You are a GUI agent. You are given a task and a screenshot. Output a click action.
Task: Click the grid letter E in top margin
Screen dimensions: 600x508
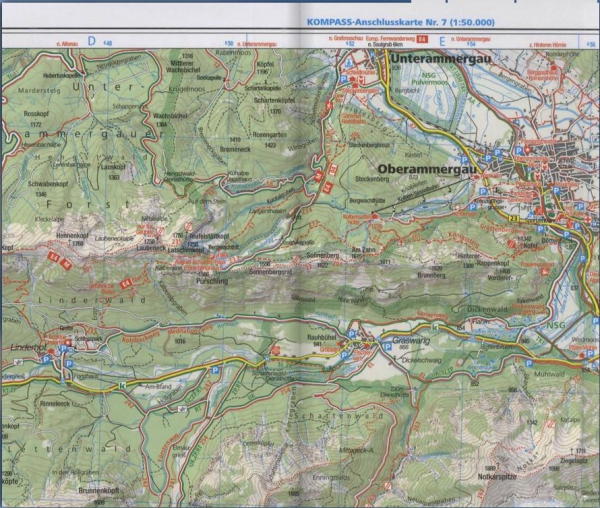pyautogui.click(x=443, y=41)
